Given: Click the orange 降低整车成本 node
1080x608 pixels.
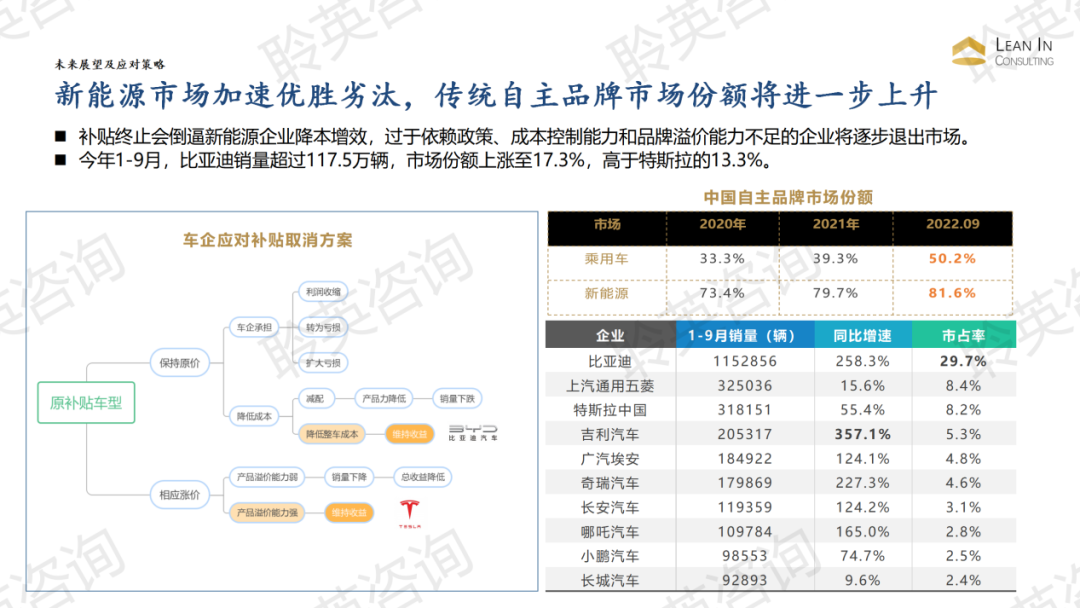Looking at the screenshot, I should pyautogui.click(x=332, y=434).
